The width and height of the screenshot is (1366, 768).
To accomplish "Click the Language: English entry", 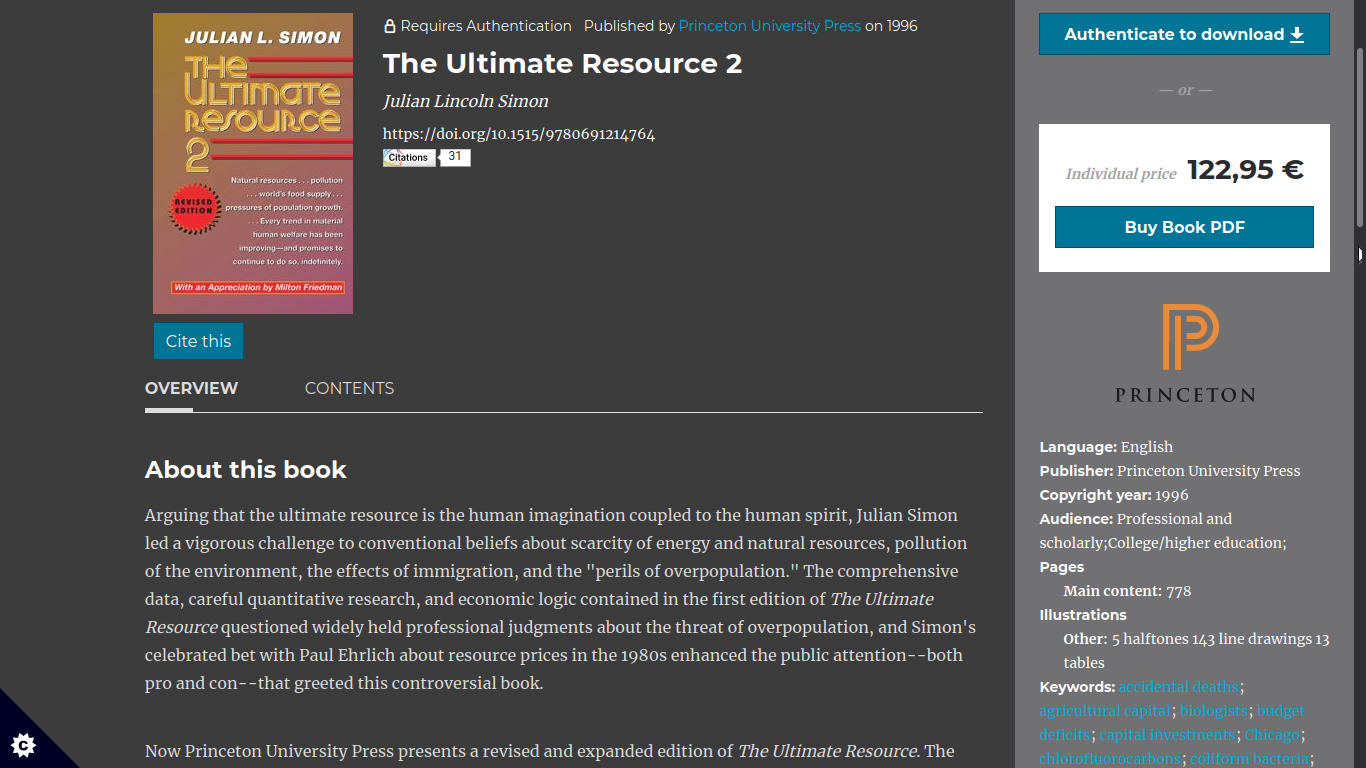I will click(1106, 447).
